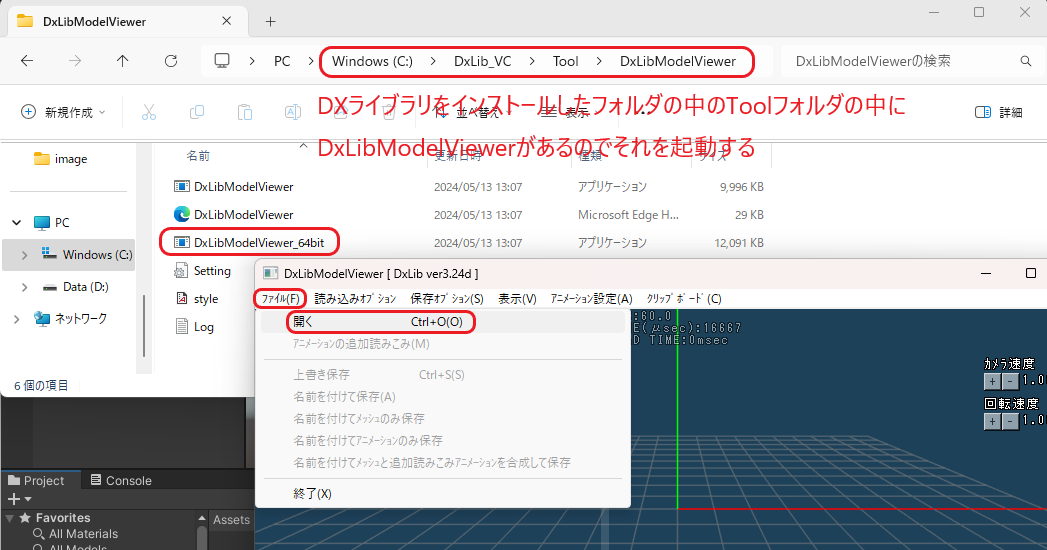Open the アニメーション設定(A) menu

coord(591,298)
